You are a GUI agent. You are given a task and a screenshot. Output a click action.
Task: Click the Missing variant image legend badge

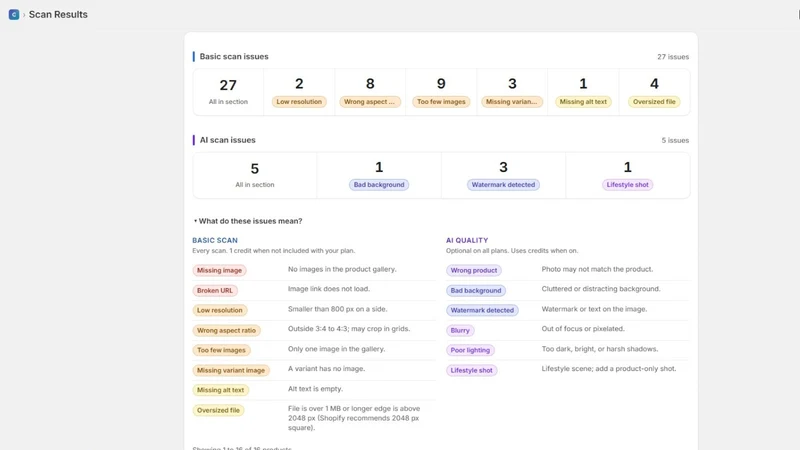[231, 370]
